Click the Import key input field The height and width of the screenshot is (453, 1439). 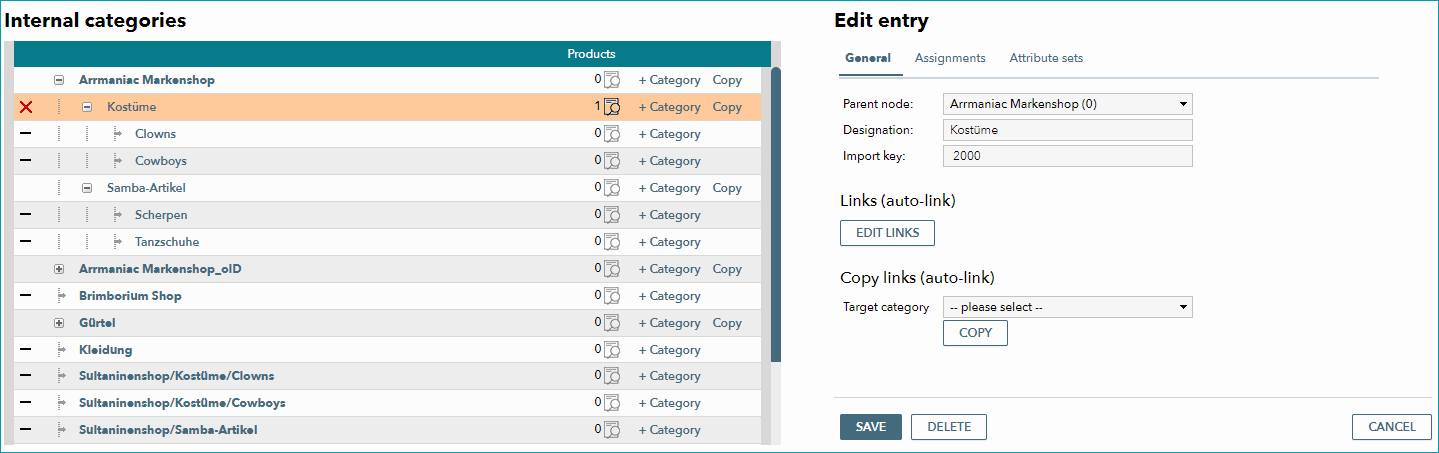point(1067,156)
